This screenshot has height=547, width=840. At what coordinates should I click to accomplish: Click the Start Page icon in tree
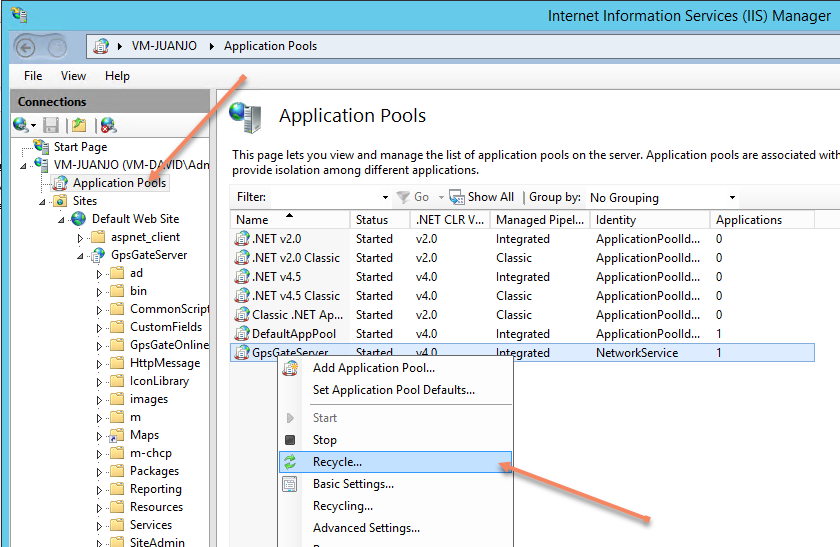(42, 146)
